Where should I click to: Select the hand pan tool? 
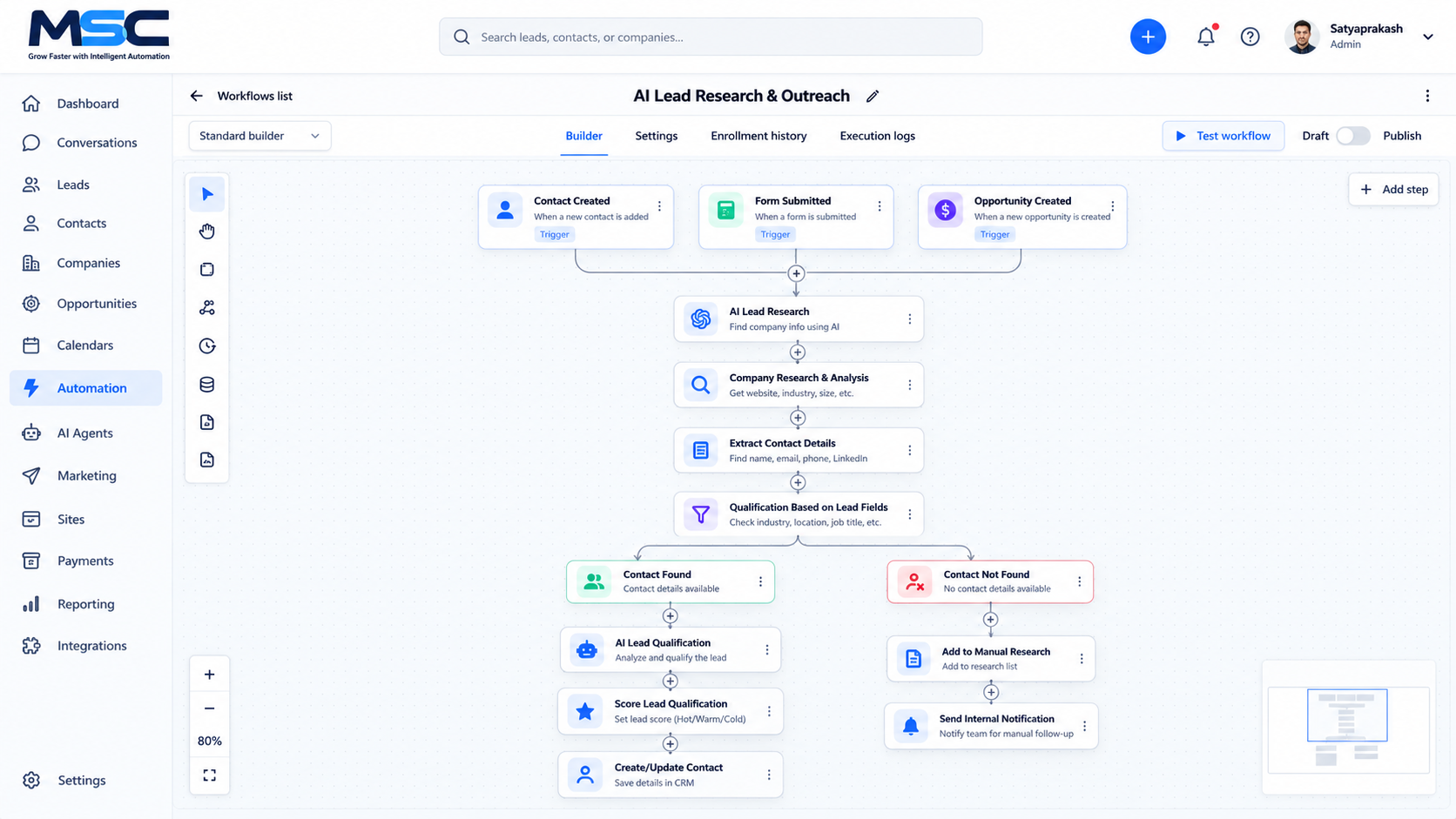click(207, 232)
